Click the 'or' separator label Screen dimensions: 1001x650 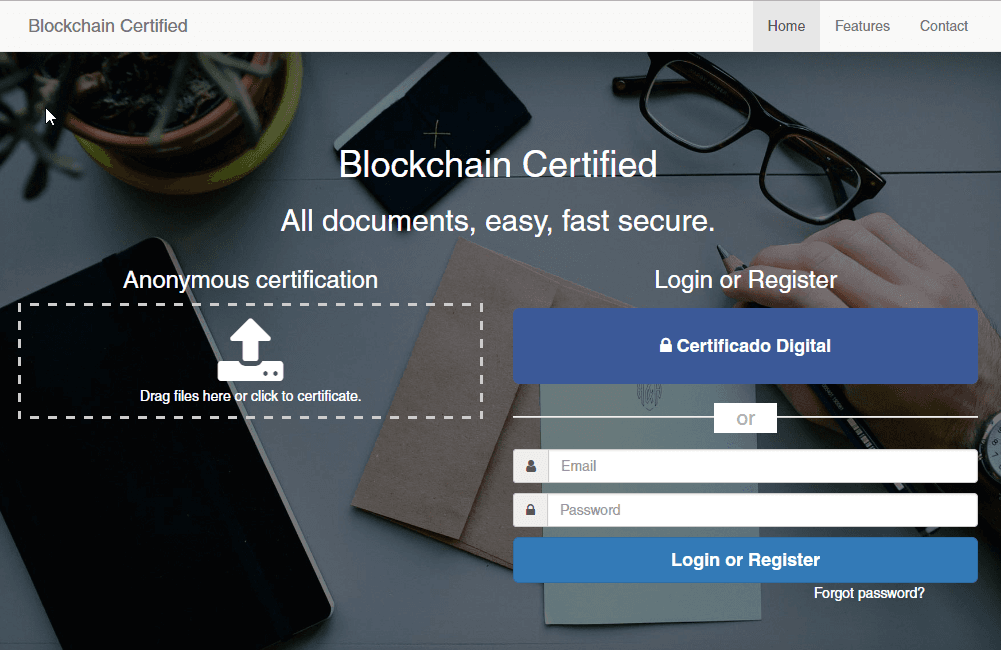click(x=745, y=418)
